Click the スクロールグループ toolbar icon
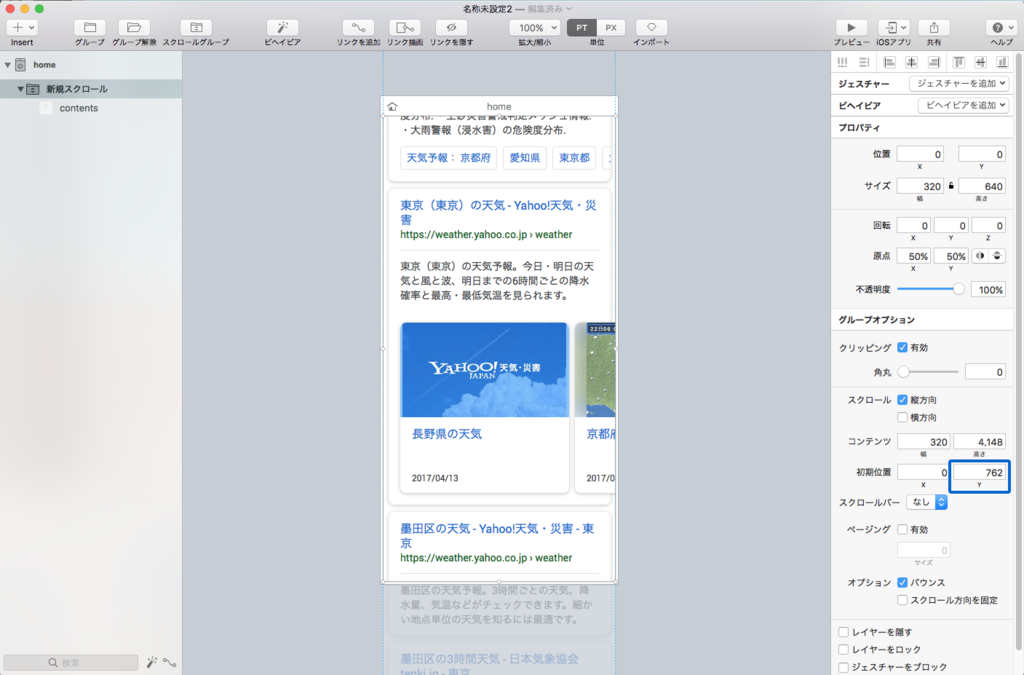The image size is (1024, 675). (x=196, y=27)
